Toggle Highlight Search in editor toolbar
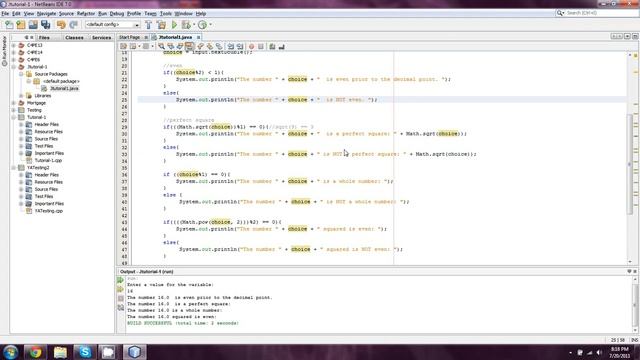 tap(189, 47)
